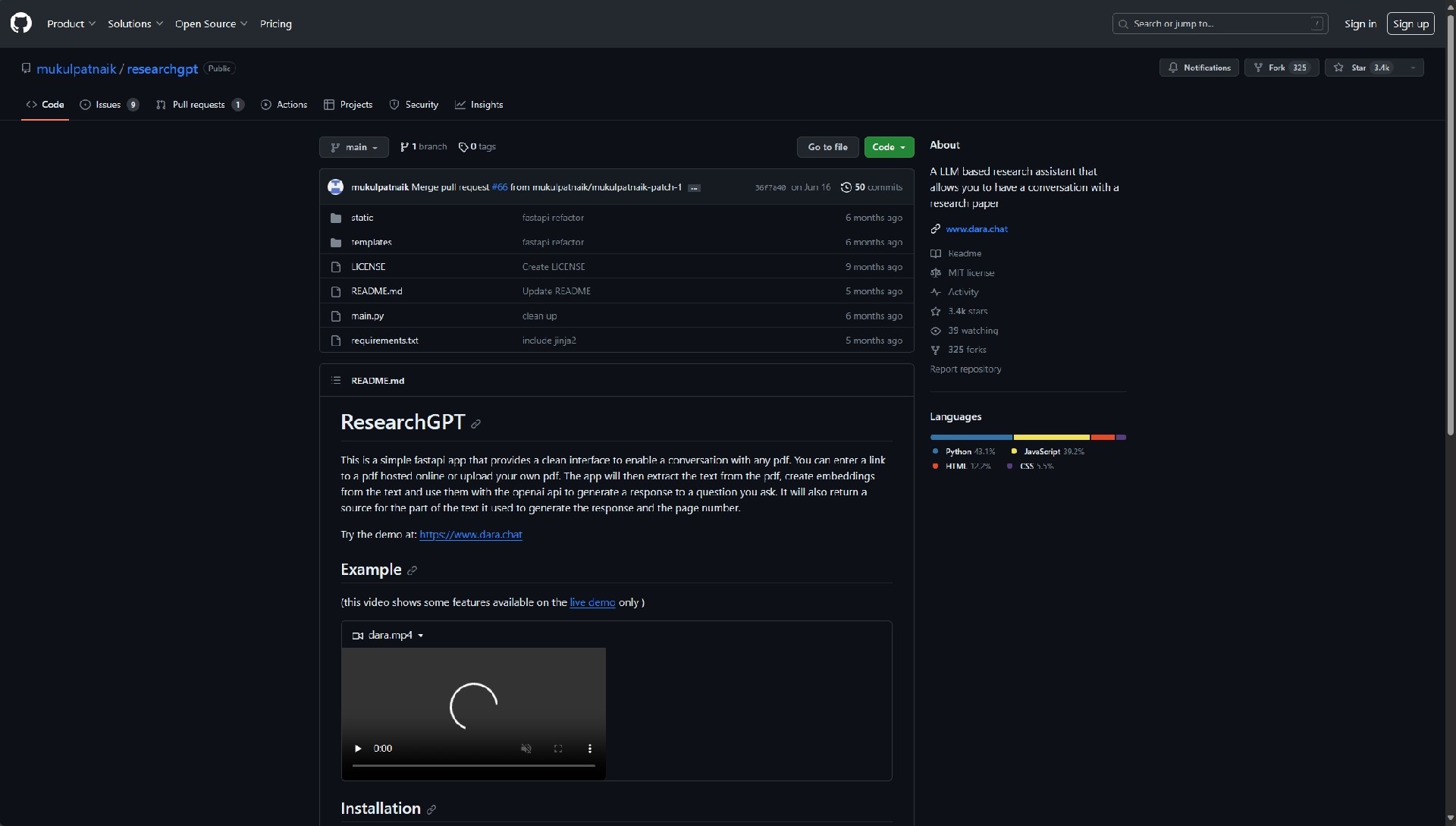Click the Sign up button

[1410, 24]
